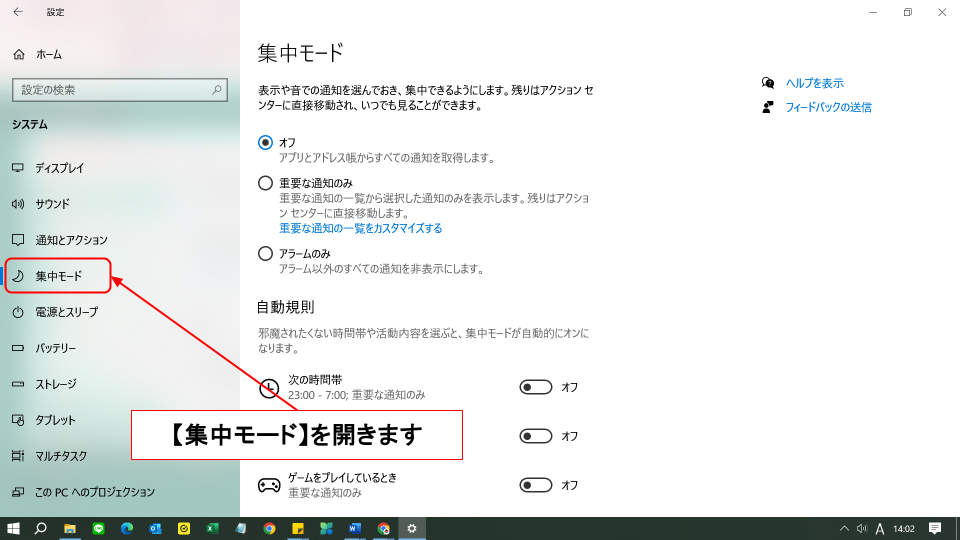Open Excel from the taskbar

tap(212, 528)
